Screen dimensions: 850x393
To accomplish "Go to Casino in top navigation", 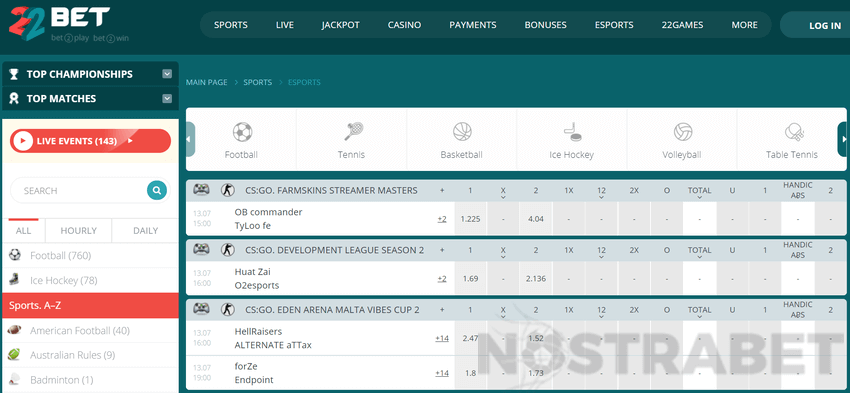I will point(404,25).
